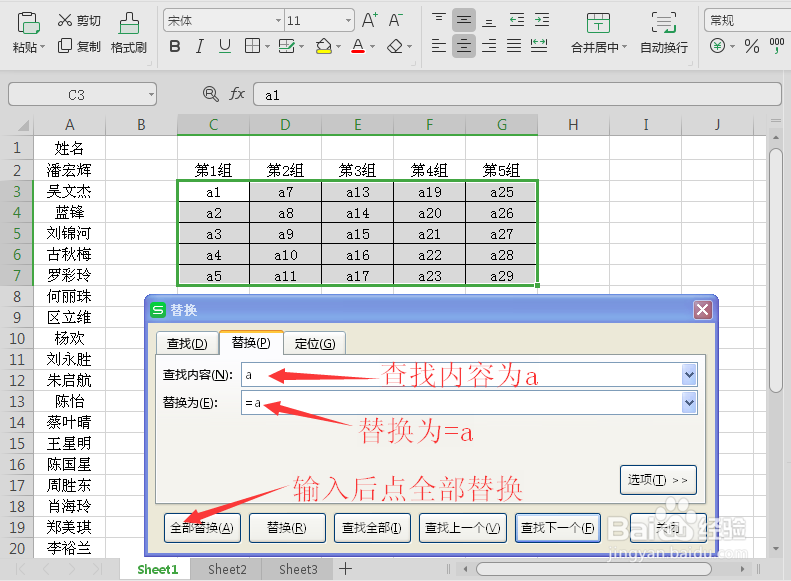Click the red font color A icon
Image resolution: width=791 pixels, height=581 pixels.
coord(358,46)
